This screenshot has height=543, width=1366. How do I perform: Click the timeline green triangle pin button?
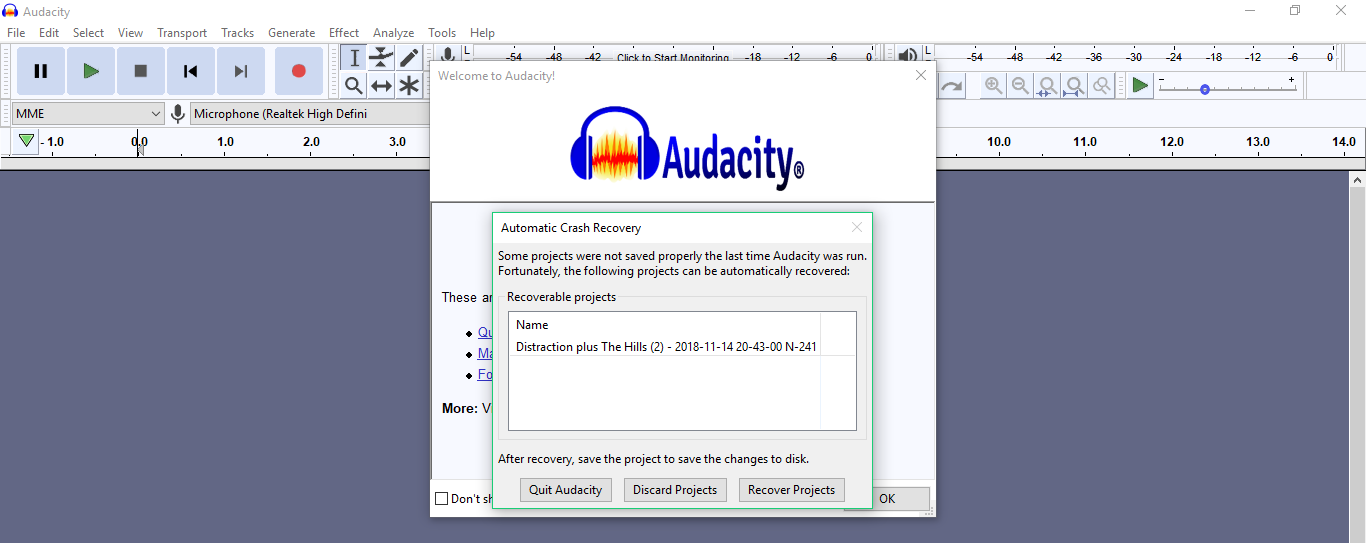click(x=26, y=141)
